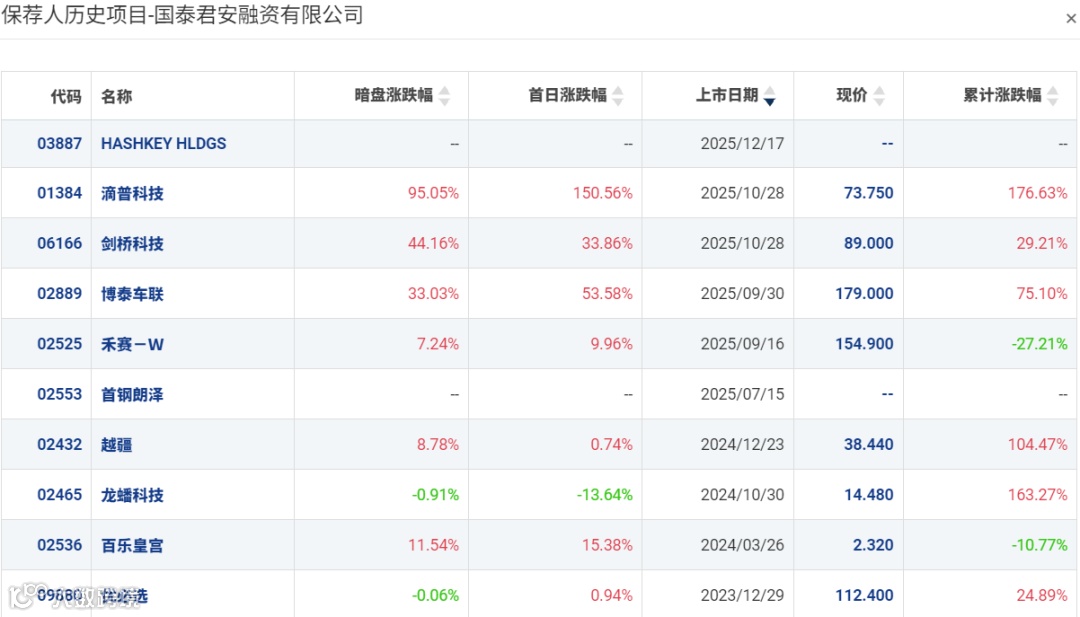
Task: Select listing date 2024/10/30
Action: (x=742, y=494)
